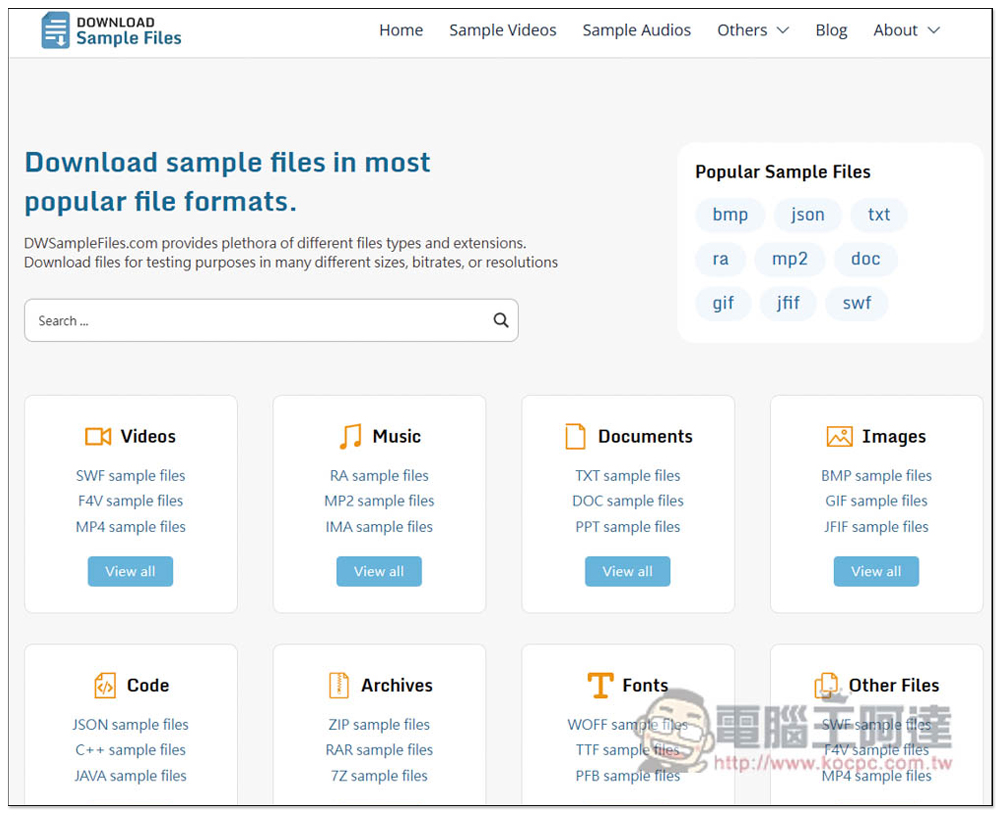Click the Fonts card heading
Image resolution: width=1000 pixels, height=815 pixels.
tap(645, 686)
